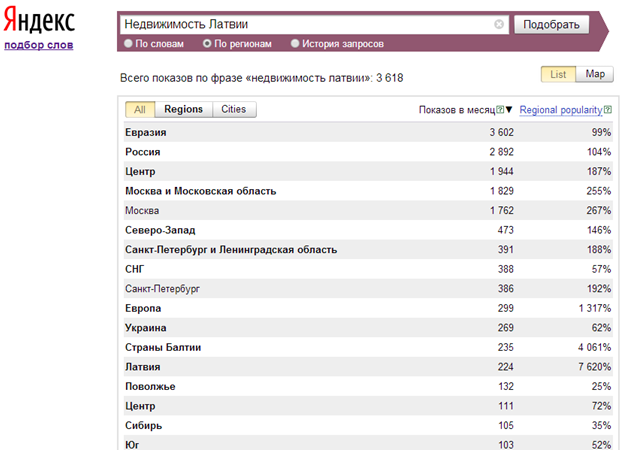Select the Центр row with 111

click(x=368, y=406)
